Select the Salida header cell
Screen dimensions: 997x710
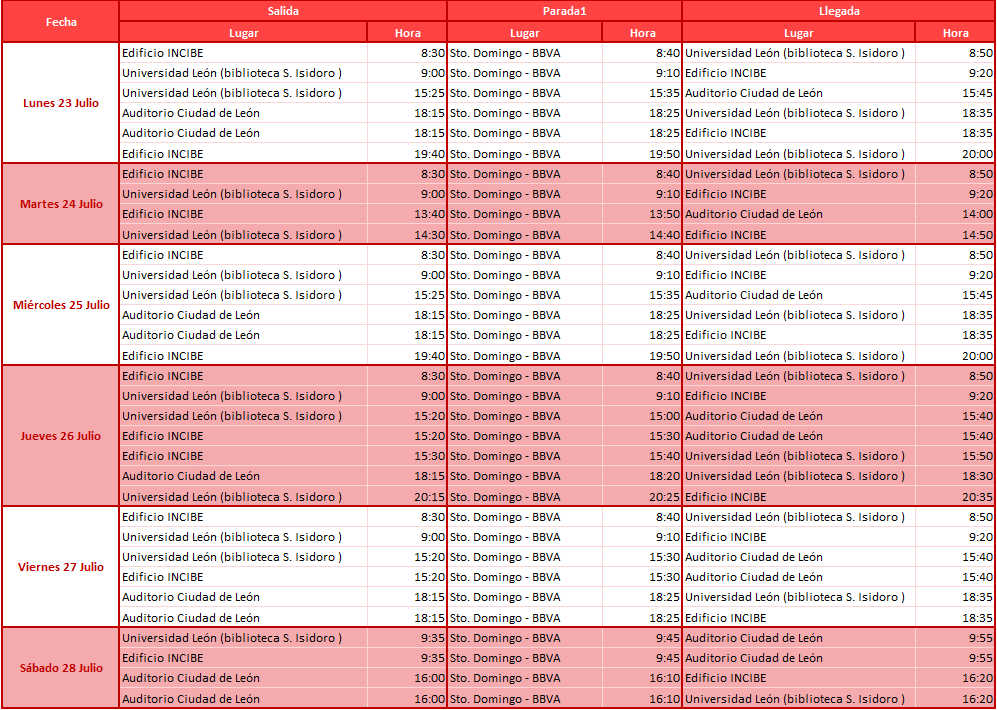point(283,11)
